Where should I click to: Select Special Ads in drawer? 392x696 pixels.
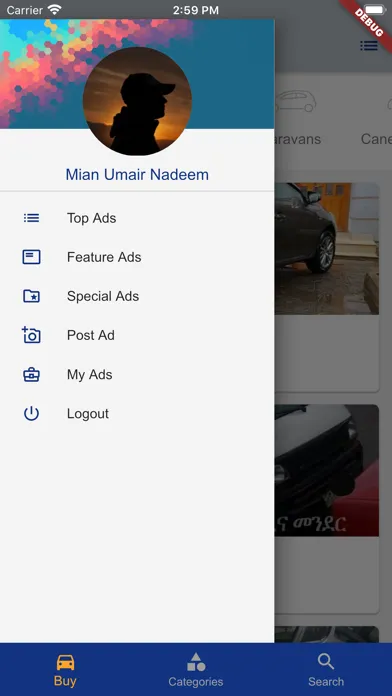137,296
